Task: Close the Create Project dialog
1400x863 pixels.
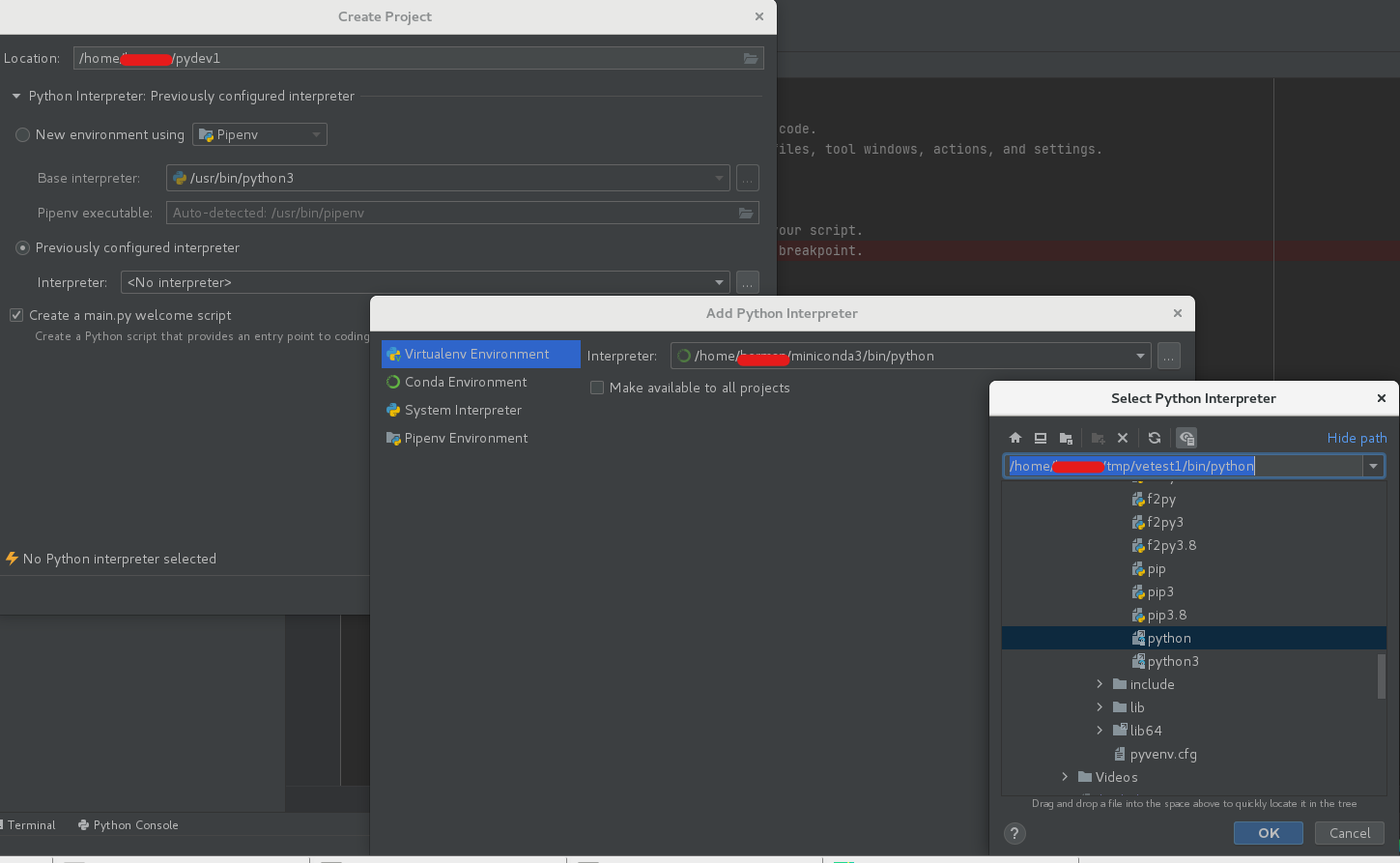Action: click(x=759, y=16)
